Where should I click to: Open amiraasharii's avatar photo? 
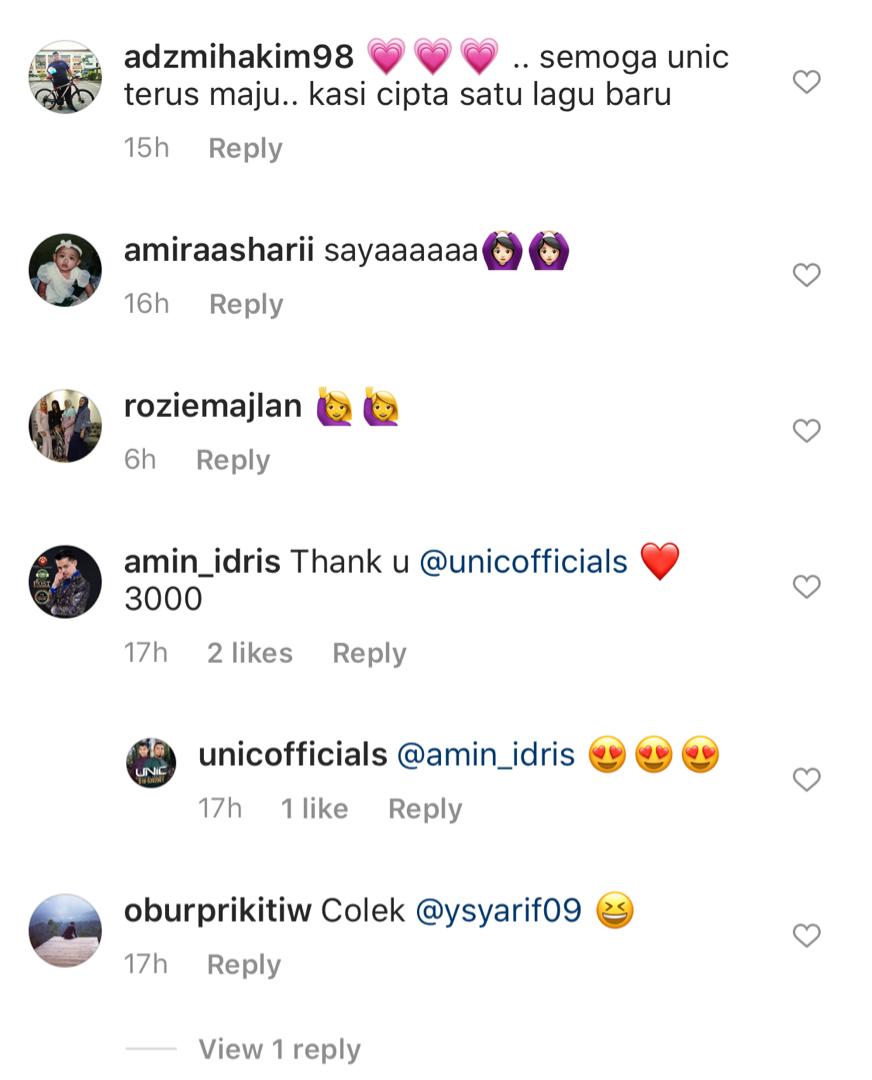click(x=65, y=270)
